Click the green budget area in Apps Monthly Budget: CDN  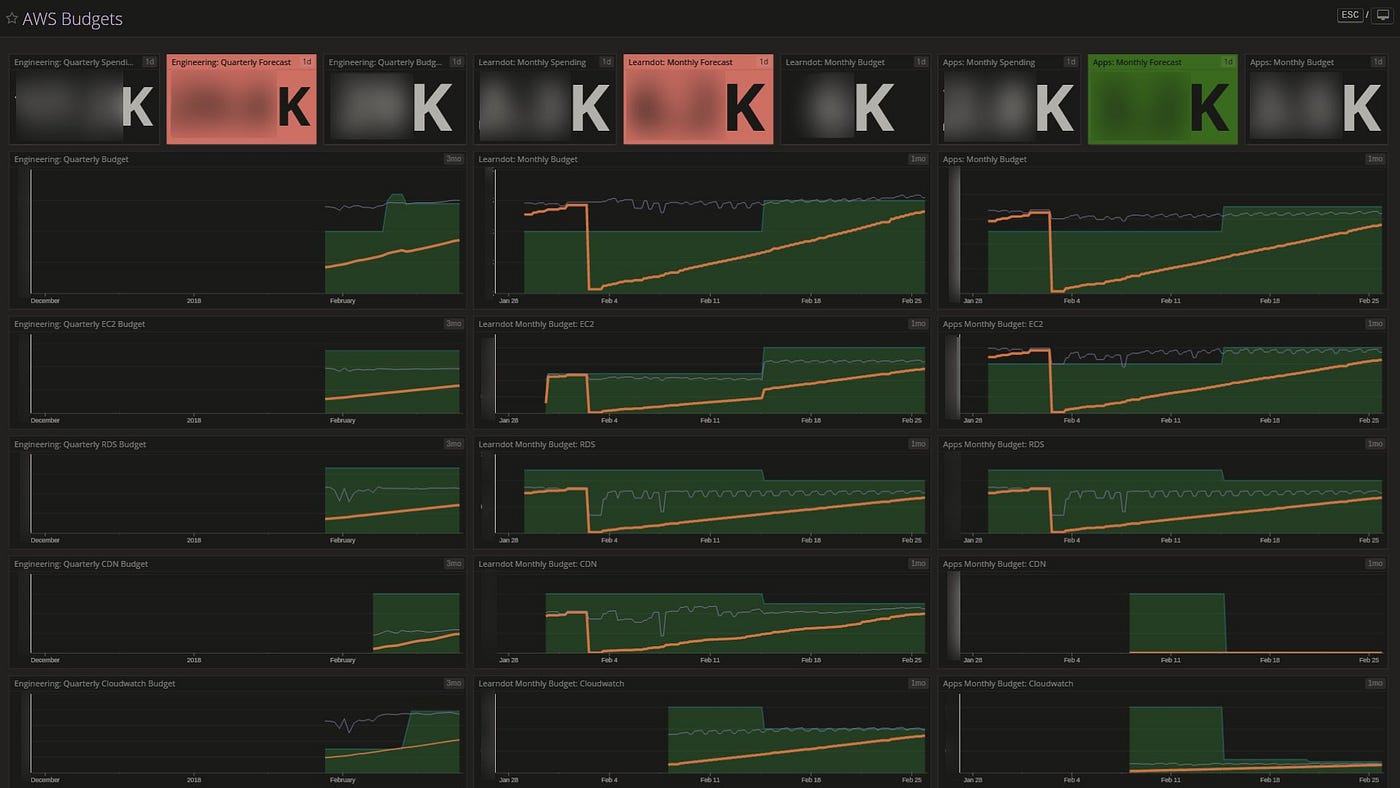pyautogui.click(x=1177, y=622)
